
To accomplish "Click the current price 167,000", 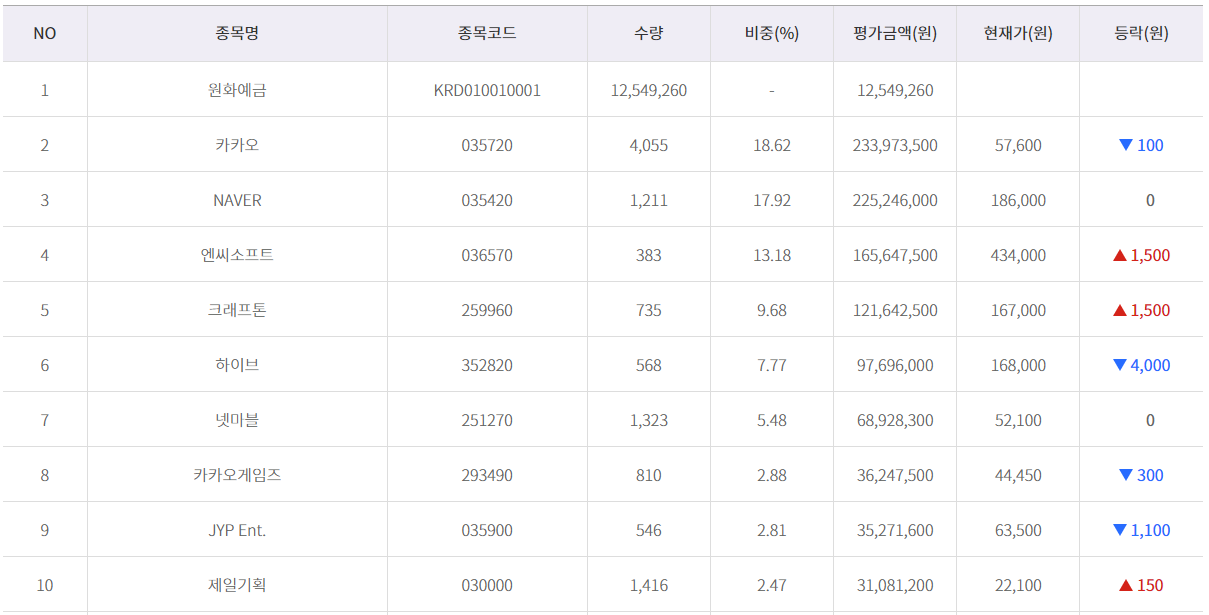I will (1018, 310).
